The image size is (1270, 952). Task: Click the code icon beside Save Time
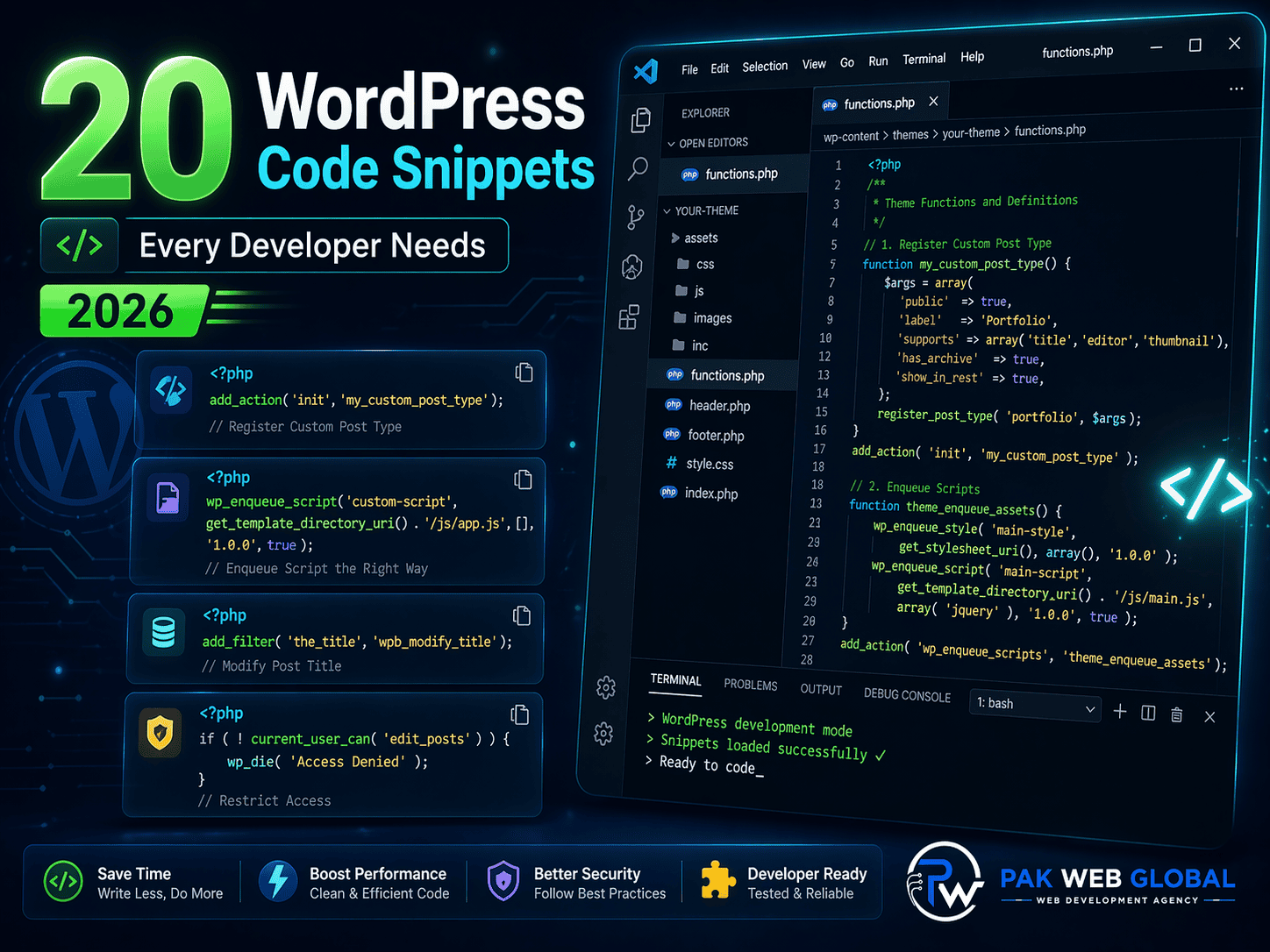[x=63, y=882]
